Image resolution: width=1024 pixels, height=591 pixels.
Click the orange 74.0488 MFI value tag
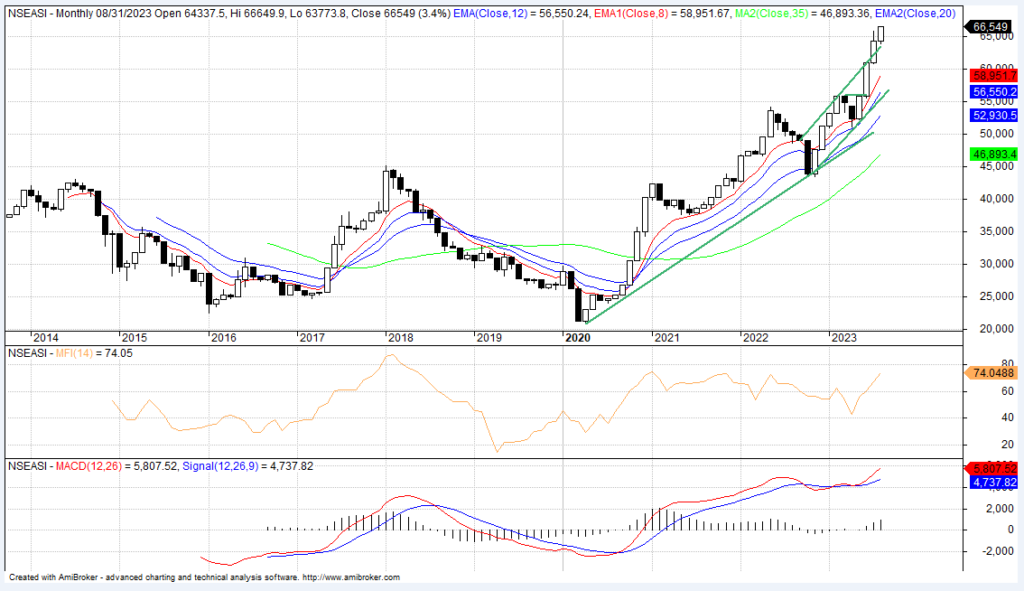click(x=991, y=372)
